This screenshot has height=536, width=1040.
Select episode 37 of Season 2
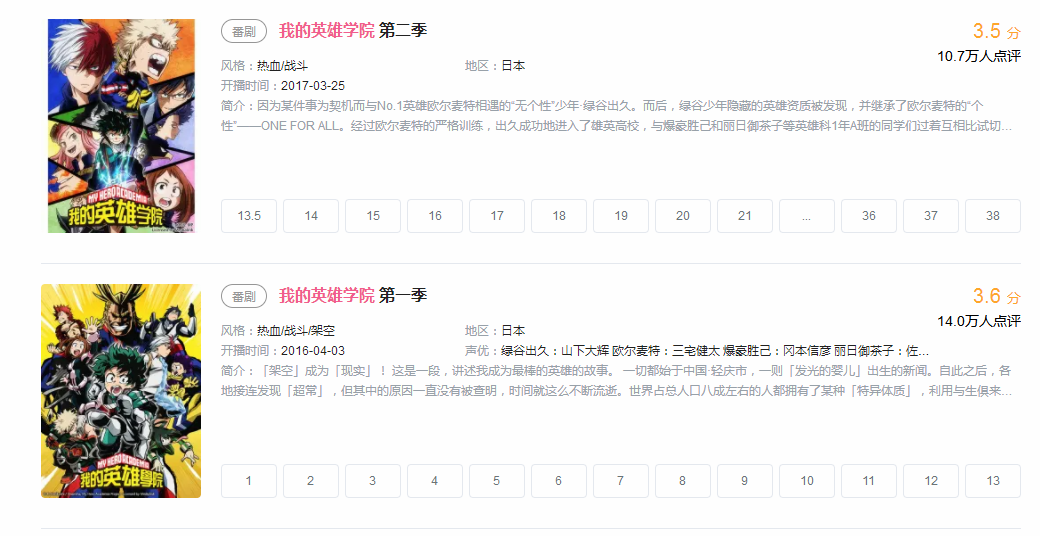[931, 216]
